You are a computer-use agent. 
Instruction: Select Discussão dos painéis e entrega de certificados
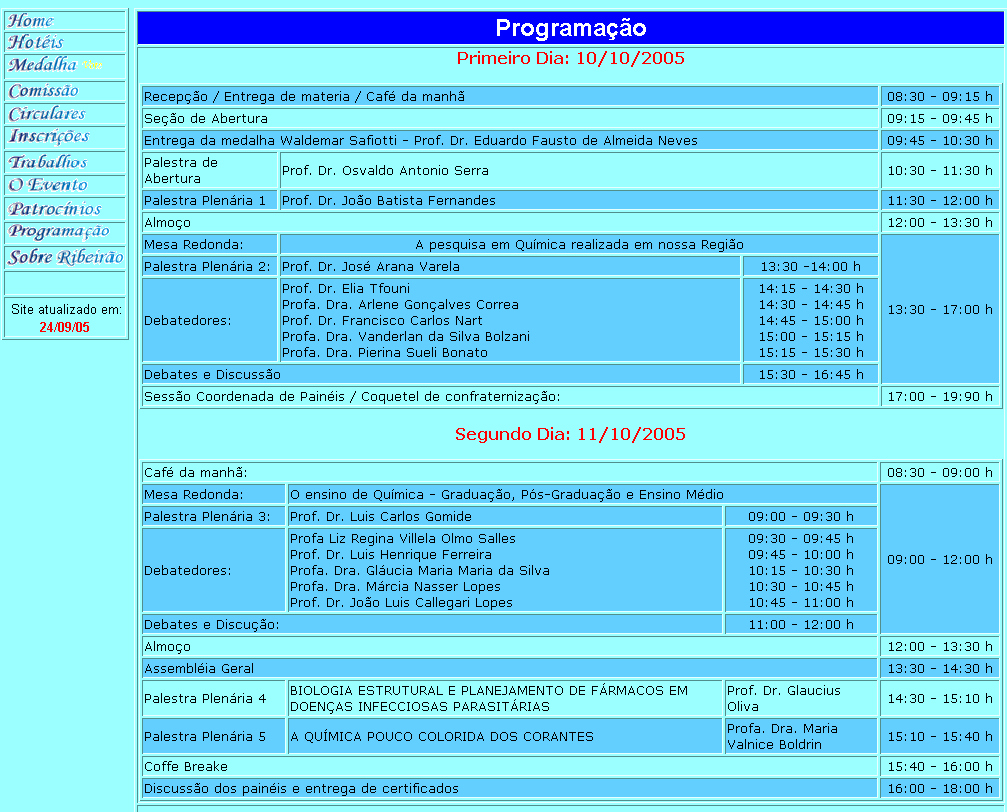click(x=301, y=788)
